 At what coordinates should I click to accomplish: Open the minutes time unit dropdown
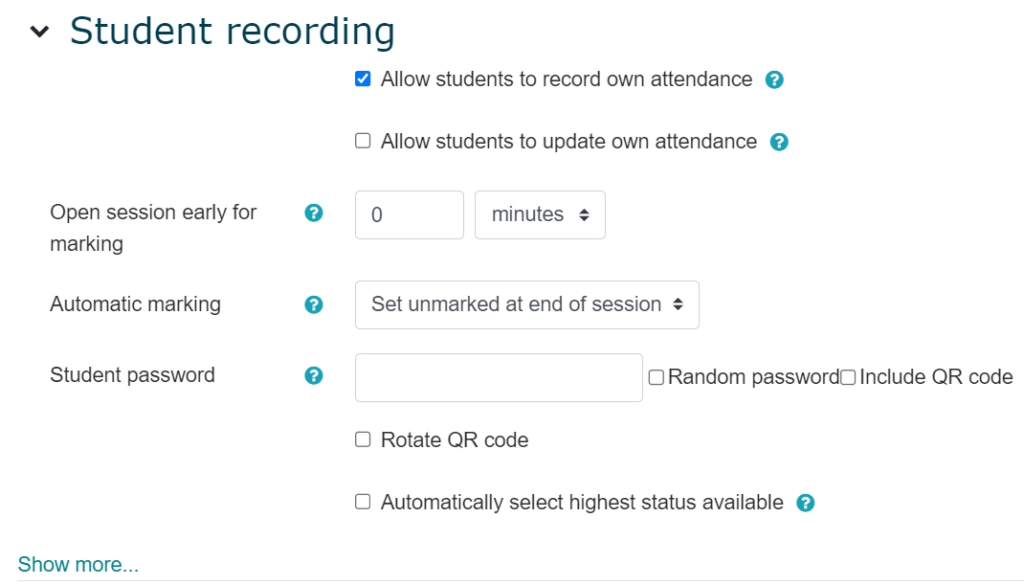[x=540, y=215]
